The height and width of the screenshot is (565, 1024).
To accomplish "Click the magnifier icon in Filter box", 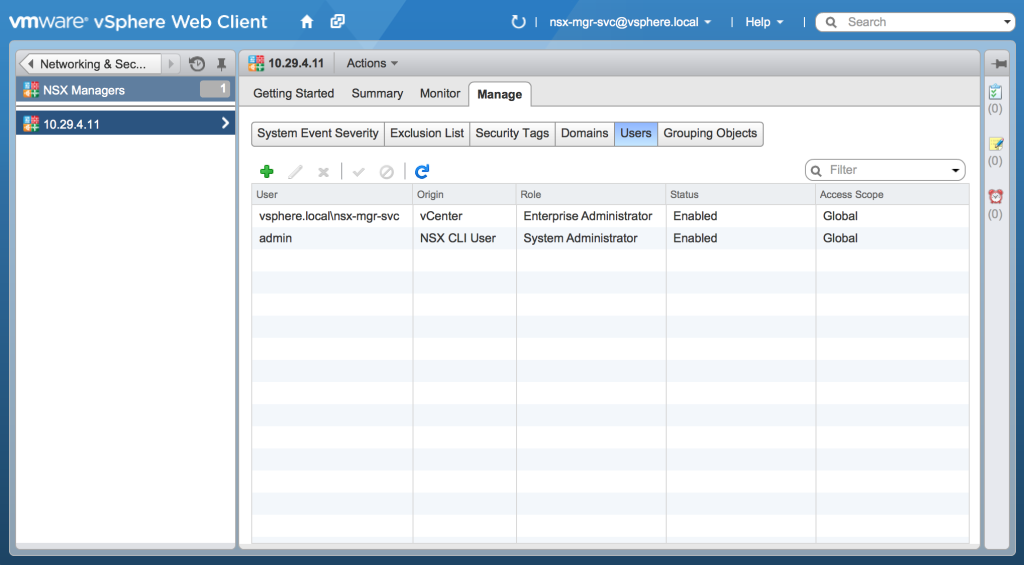I will point(816,170).
